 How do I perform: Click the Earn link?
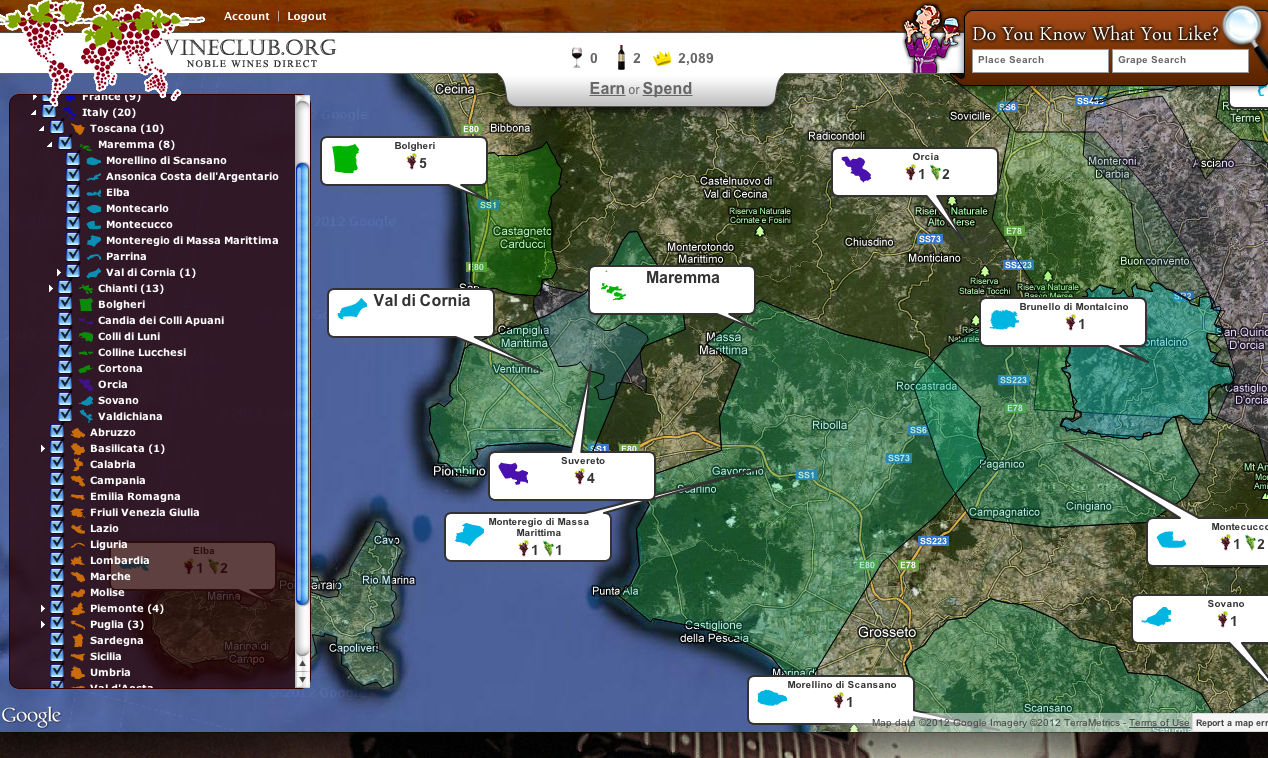click(x=607, y=88)
